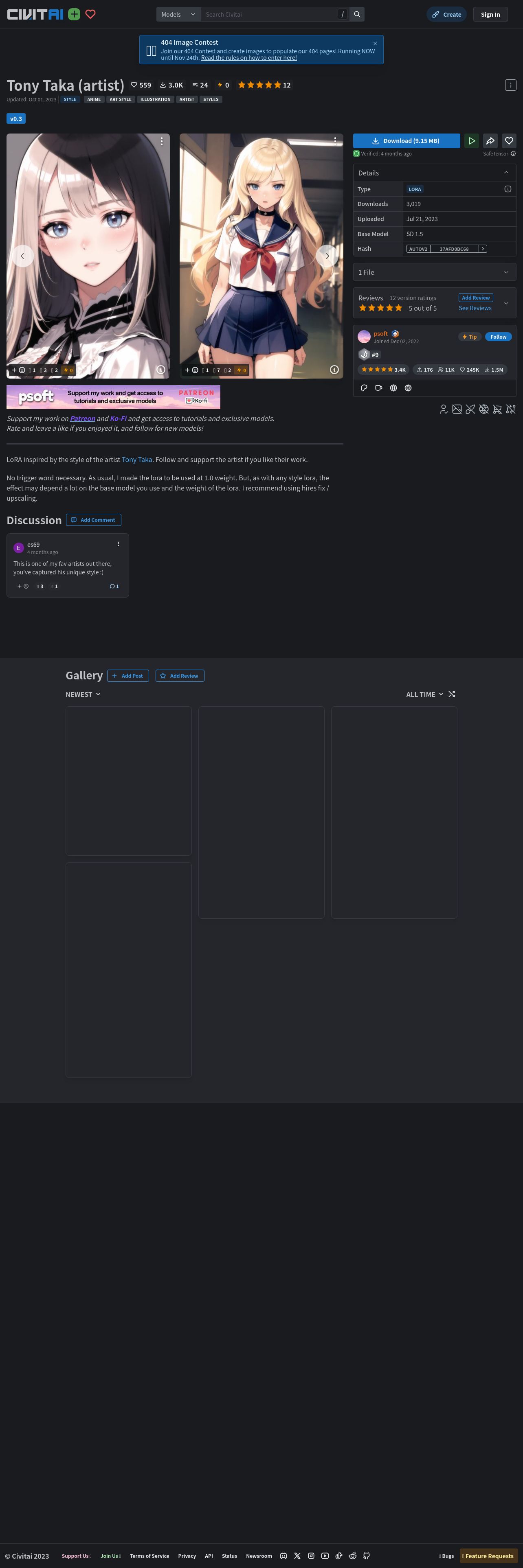Click the green plus icon beside logo
Screen dimensions: 523x1568
coord(74,14)
